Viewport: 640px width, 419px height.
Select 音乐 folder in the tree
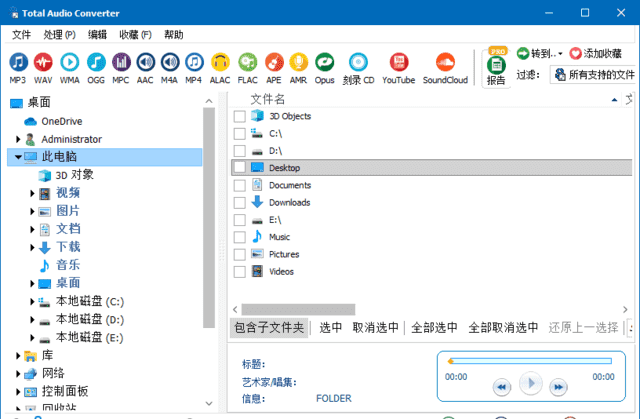pyautogui.click(x=68, y=265)
